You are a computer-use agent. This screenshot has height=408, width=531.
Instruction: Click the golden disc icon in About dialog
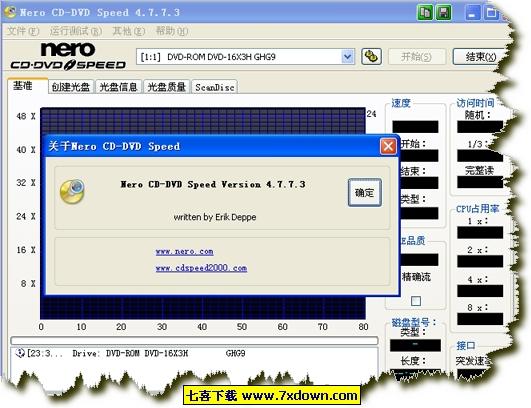72,192
